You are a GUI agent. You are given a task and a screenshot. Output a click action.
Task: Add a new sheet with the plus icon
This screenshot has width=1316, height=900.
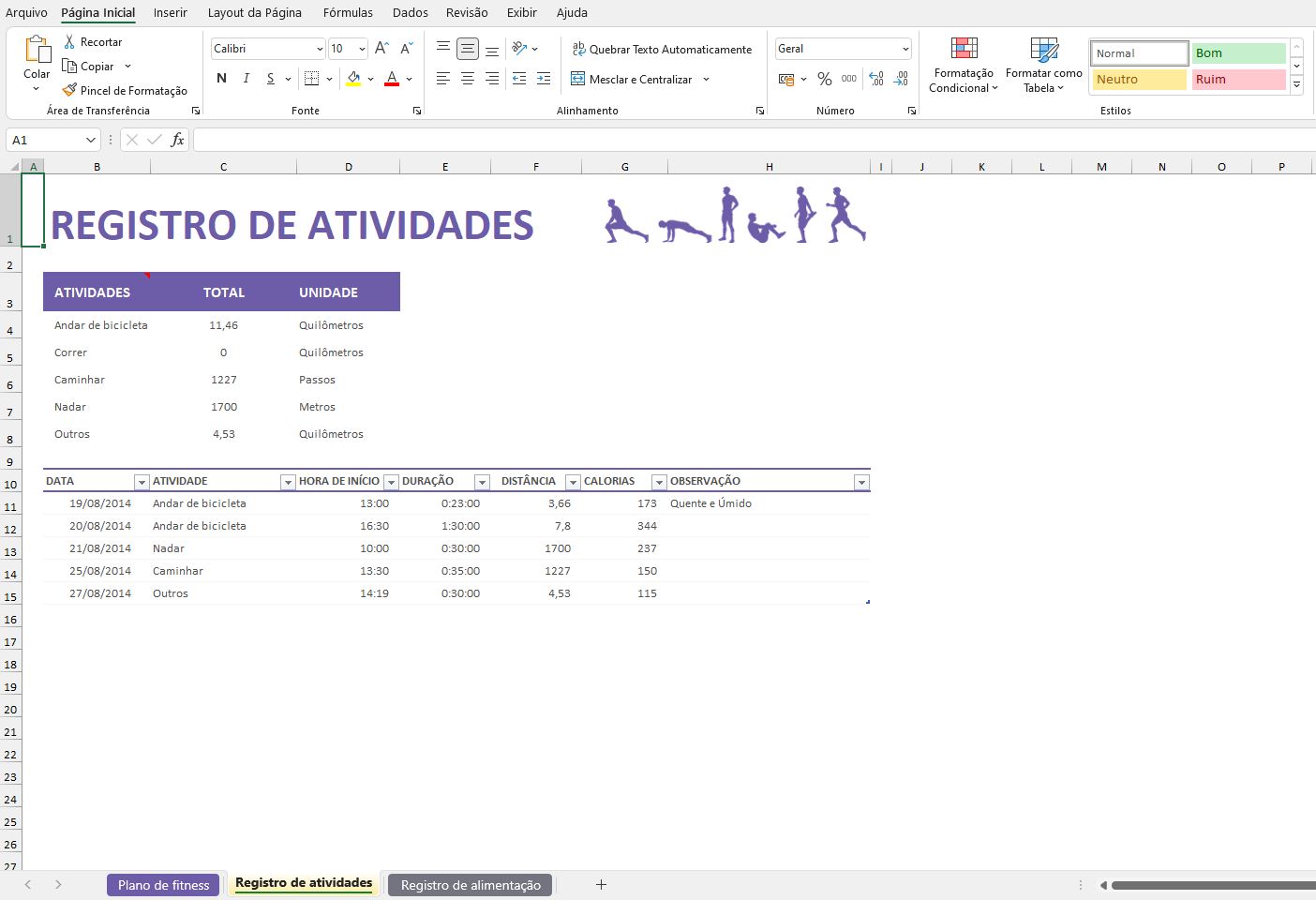(601, 885)
